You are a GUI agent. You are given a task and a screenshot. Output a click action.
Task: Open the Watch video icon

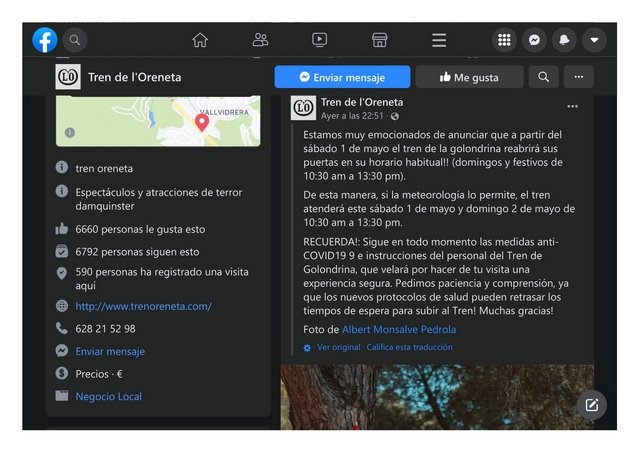[319, 40]
